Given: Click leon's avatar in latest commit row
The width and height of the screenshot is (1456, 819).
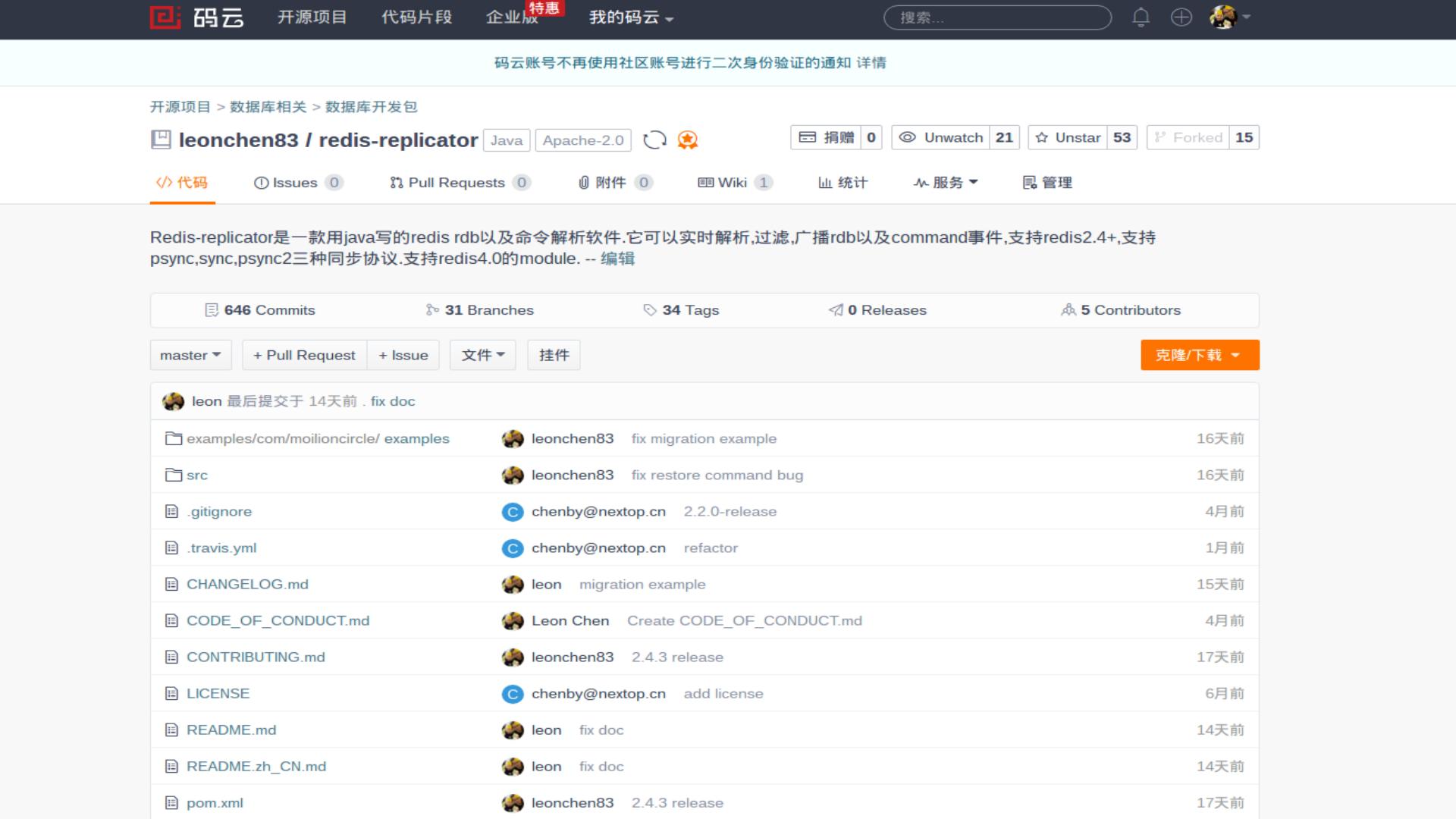Looking at the screenshot, I should pyautogui.click(x=173, y=401).
